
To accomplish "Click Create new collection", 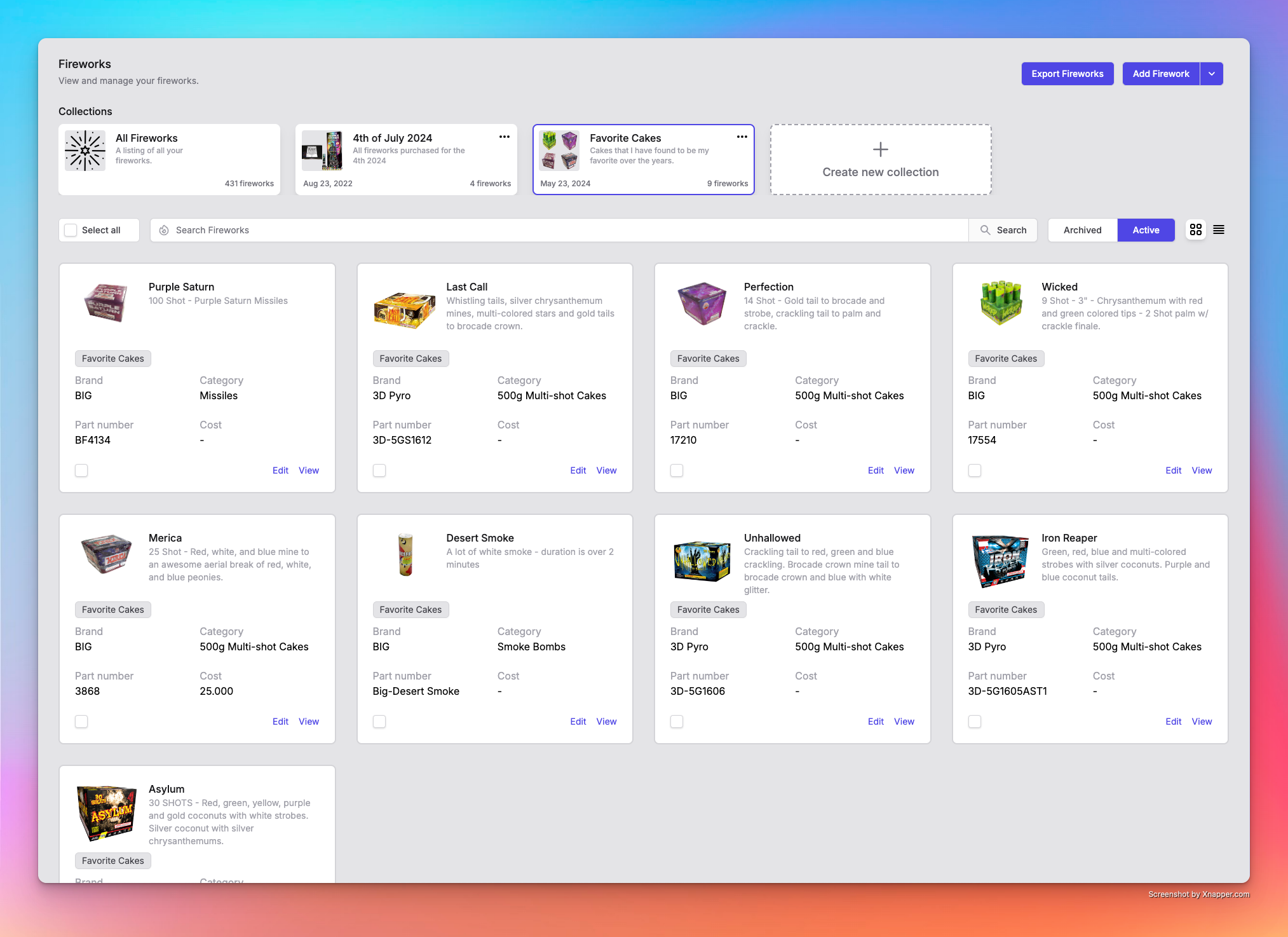I will click(881, 160).
